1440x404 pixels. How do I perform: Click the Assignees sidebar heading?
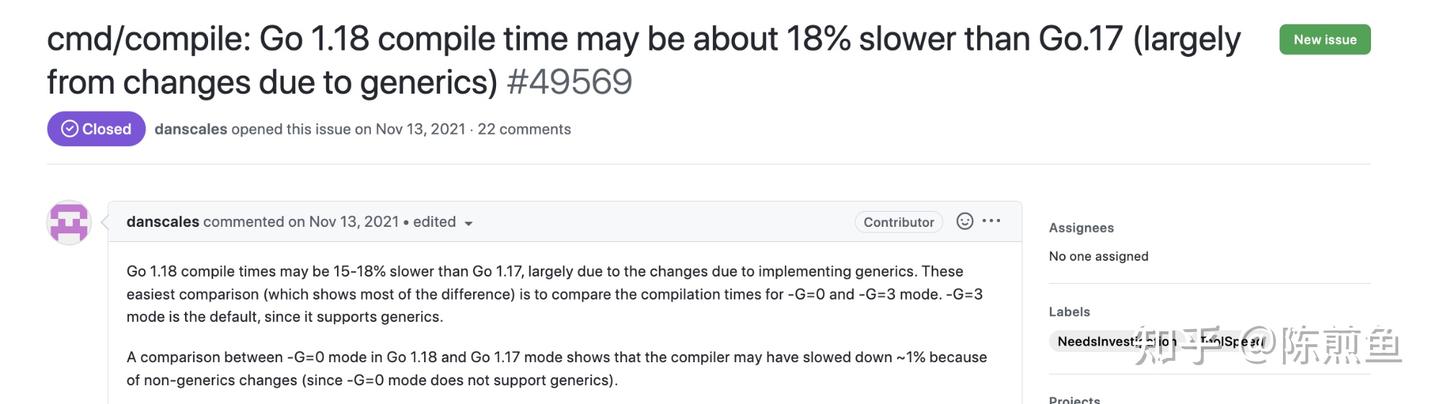point(1081,228)
